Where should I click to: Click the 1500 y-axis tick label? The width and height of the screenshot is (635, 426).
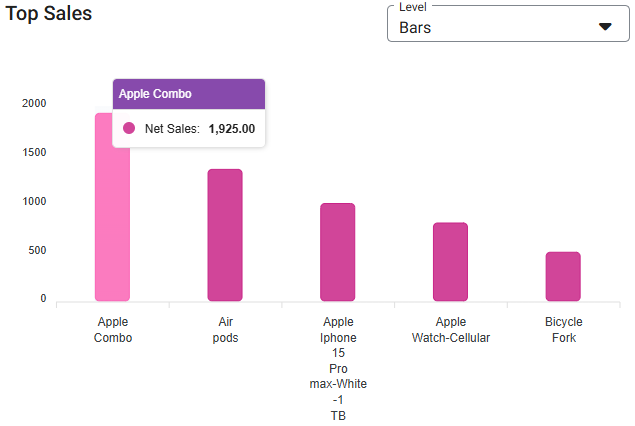(x=35, y=153)
